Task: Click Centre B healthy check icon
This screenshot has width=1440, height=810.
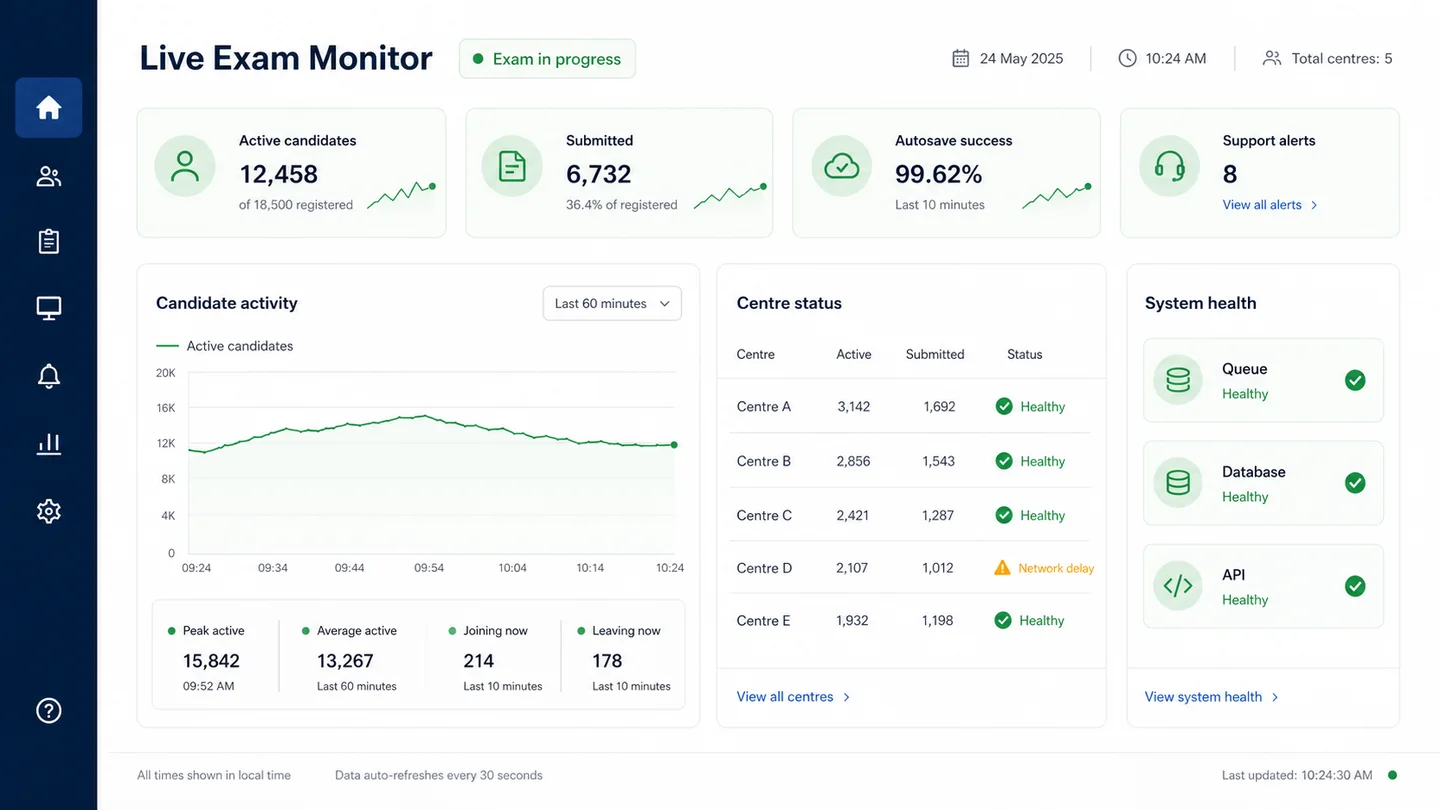Action: coord(1004,461)
